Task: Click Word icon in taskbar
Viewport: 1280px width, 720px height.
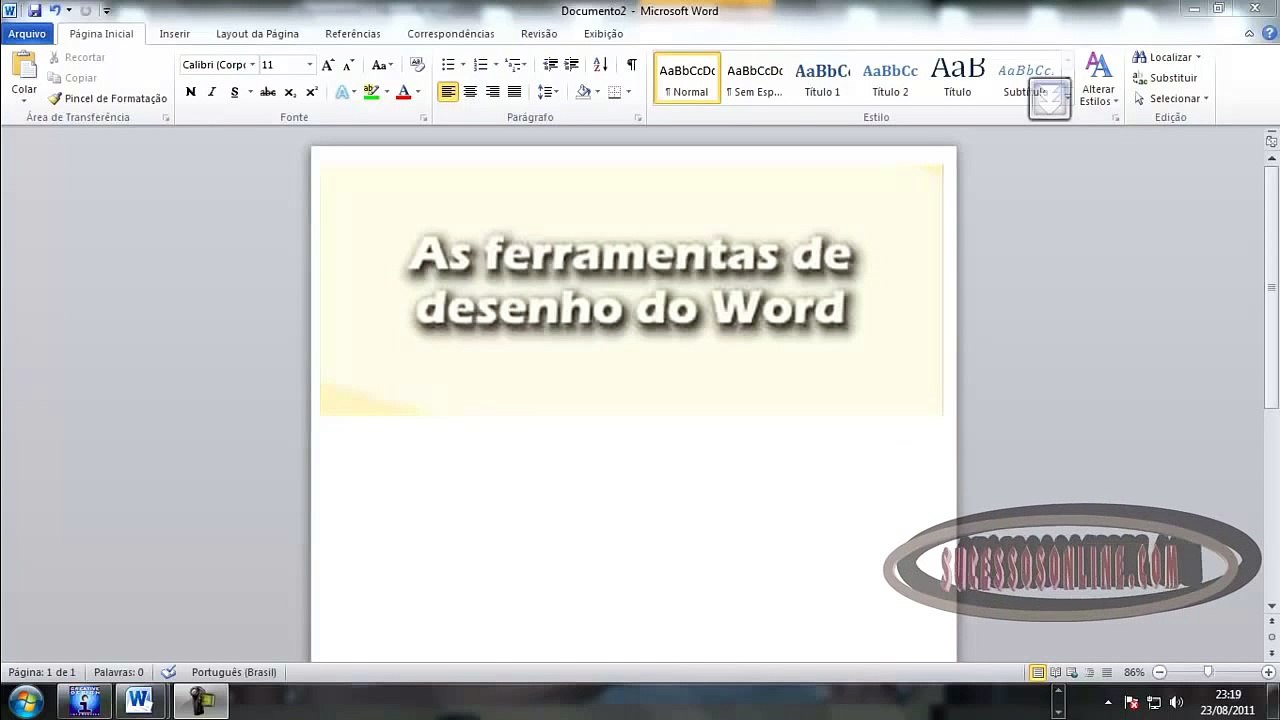Action: pos(139,702)
